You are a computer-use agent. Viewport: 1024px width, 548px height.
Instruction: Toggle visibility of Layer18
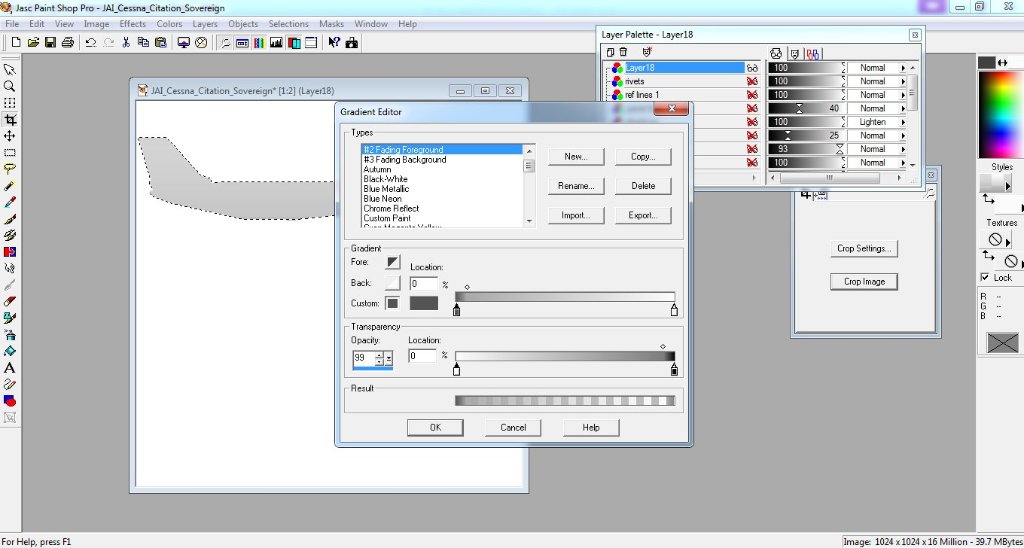(x=752, y=68)
